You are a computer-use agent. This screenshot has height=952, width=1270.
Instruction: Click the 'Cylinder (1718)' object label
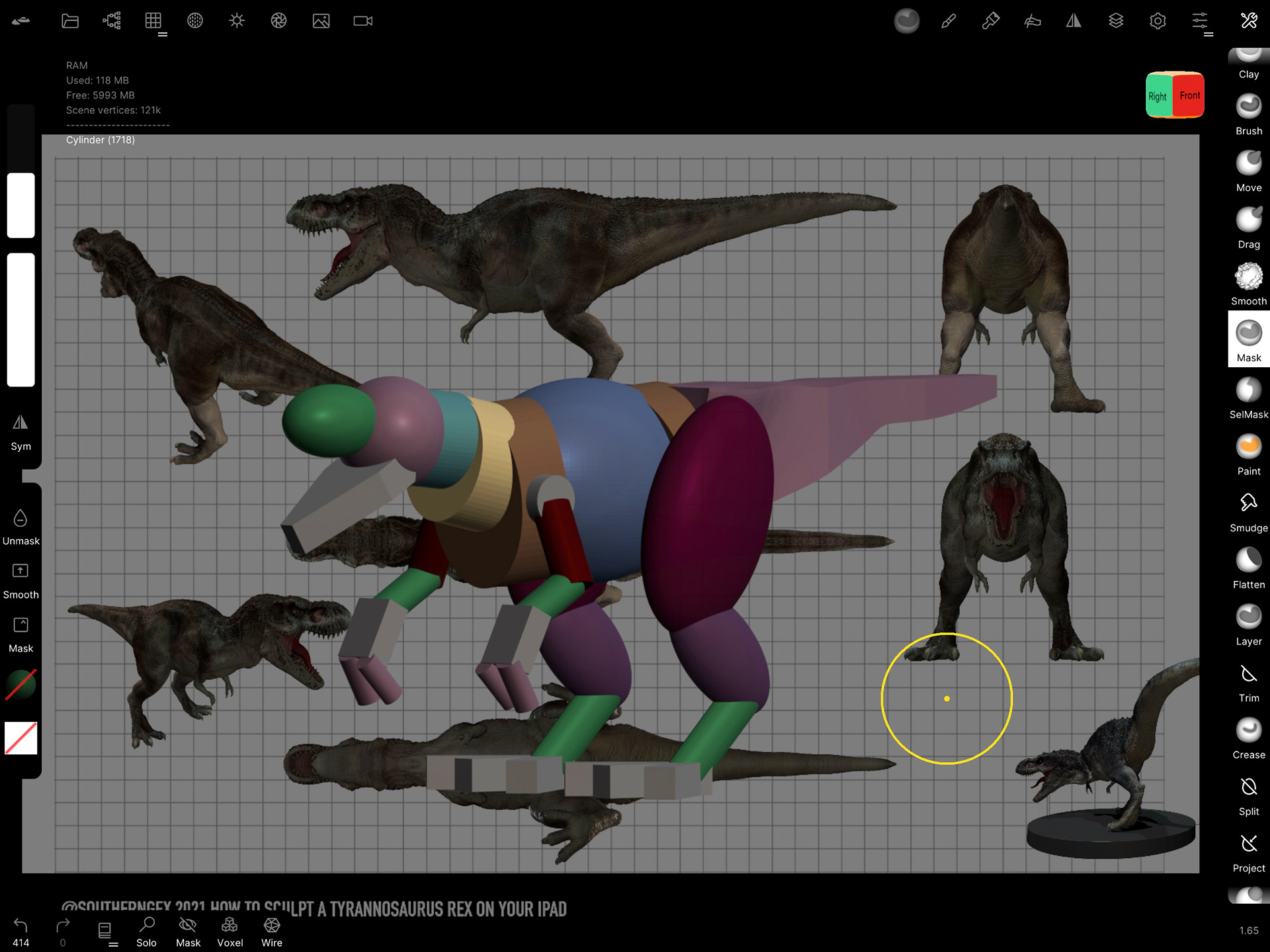pos(101,140)
